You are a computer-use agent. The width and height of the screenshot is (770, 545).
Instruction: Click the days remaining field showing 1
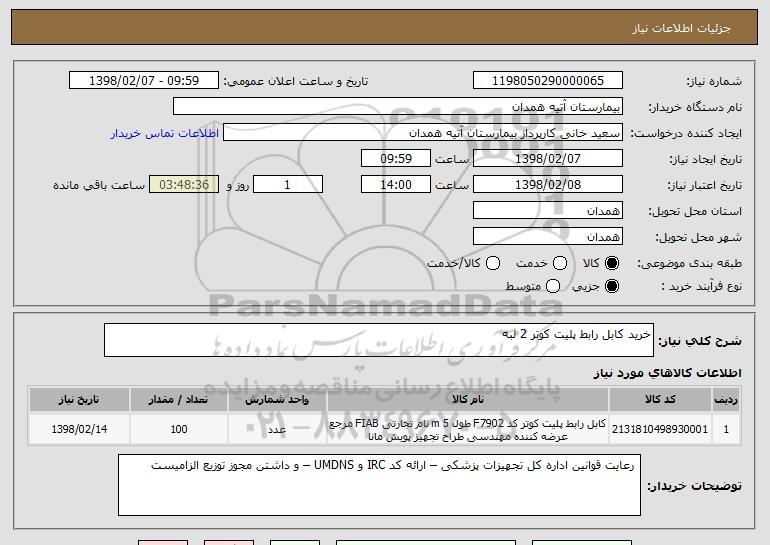(288, 185)
